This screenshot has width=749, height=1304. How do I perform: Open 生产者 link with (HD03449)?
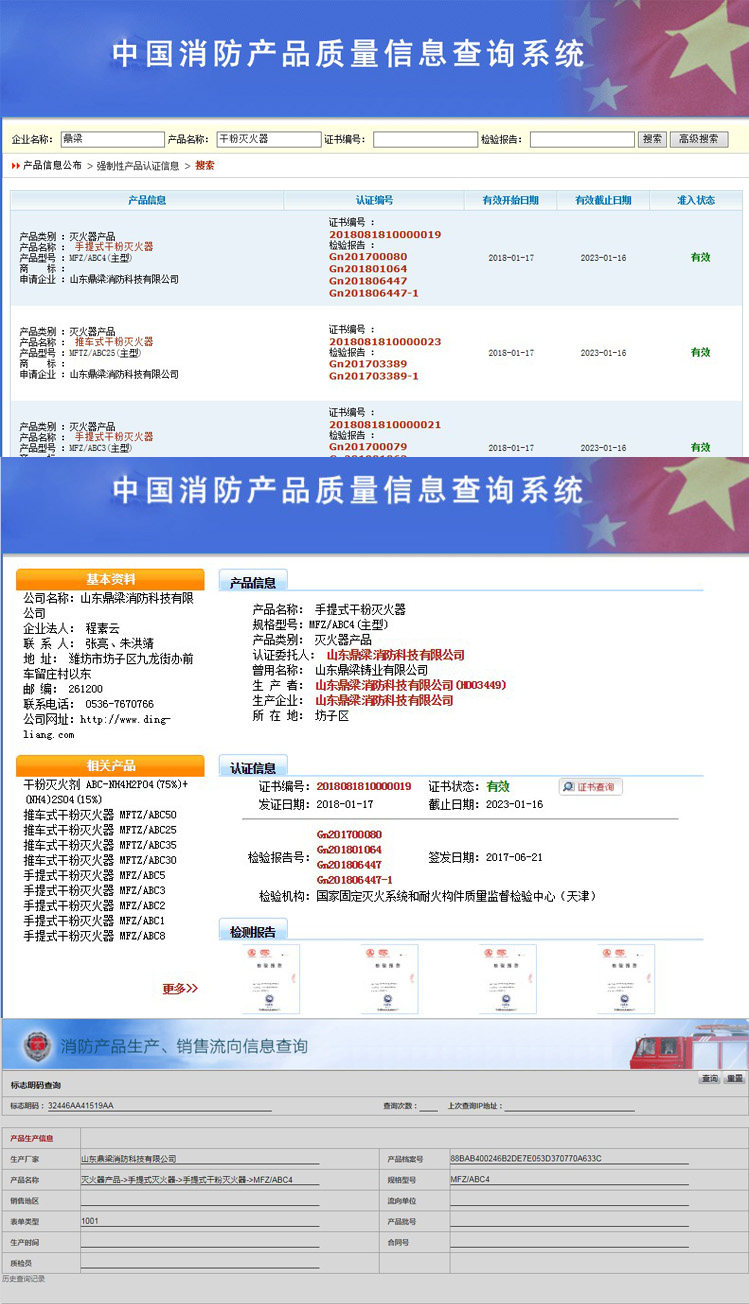click(x=411, y=685)
